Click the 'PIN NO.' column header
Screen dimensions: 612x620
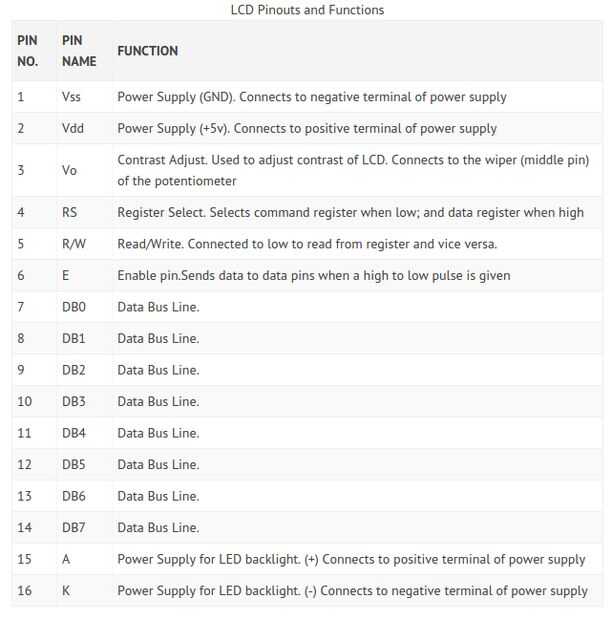click(27, 51)
